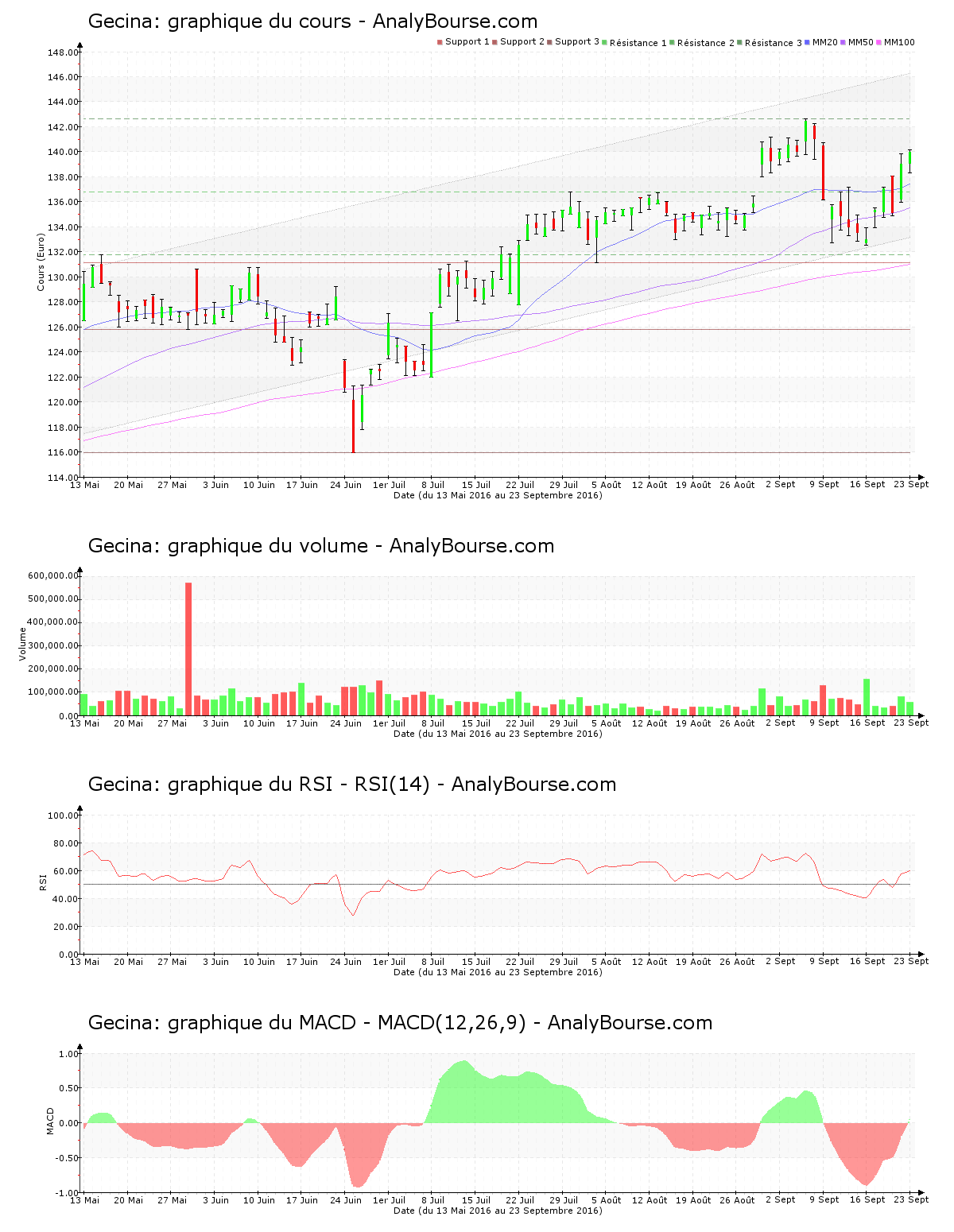
Task: Click the 20.00 label on the RSI axis
Action: [x=65, y=927]
